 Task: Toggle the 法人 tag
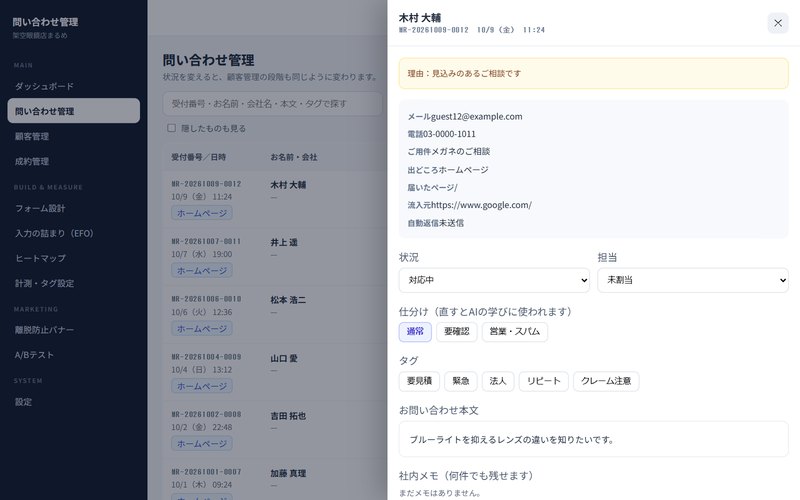(498, 381)
